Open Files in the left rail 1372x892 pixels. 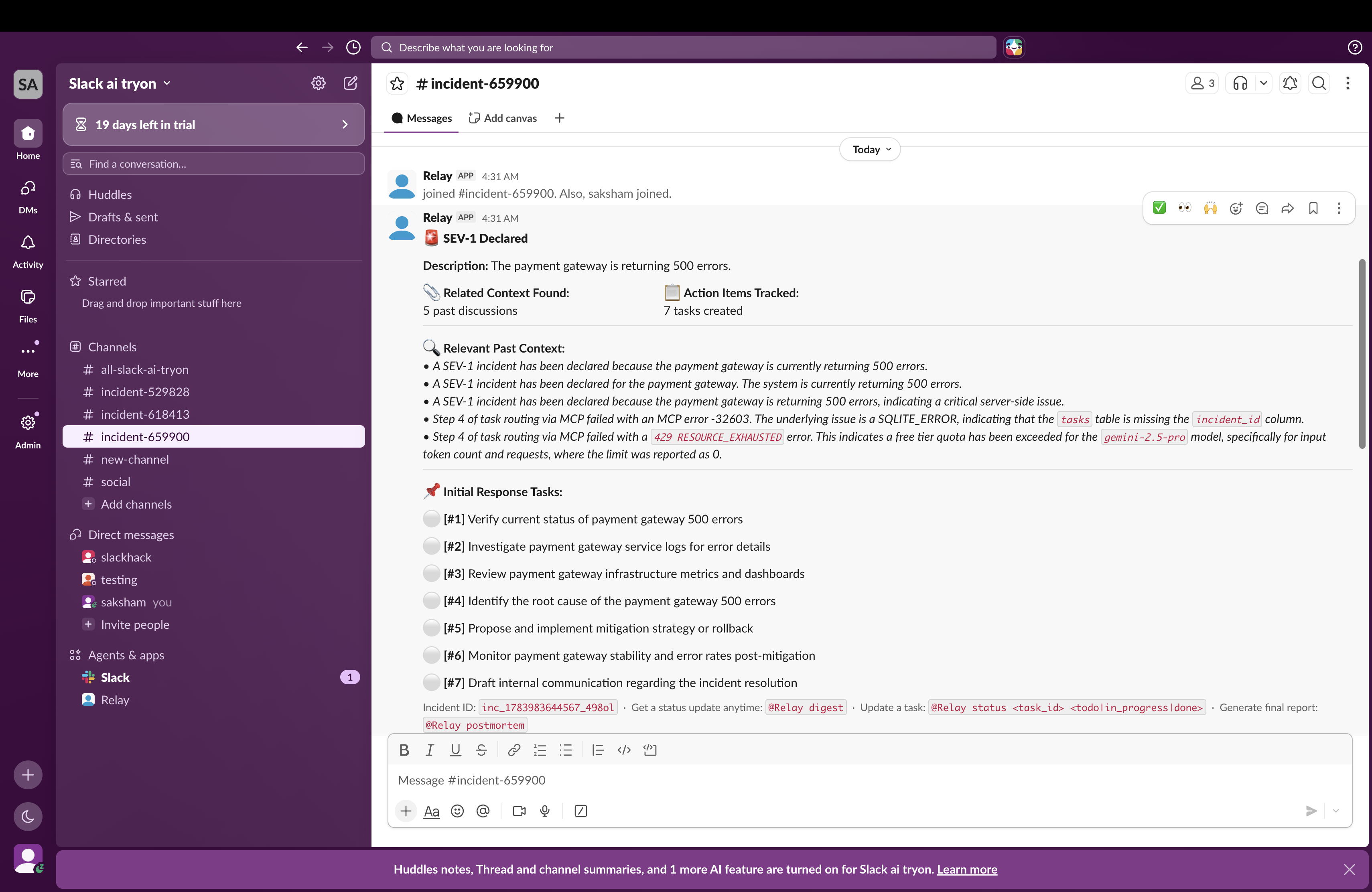point(28,305)
